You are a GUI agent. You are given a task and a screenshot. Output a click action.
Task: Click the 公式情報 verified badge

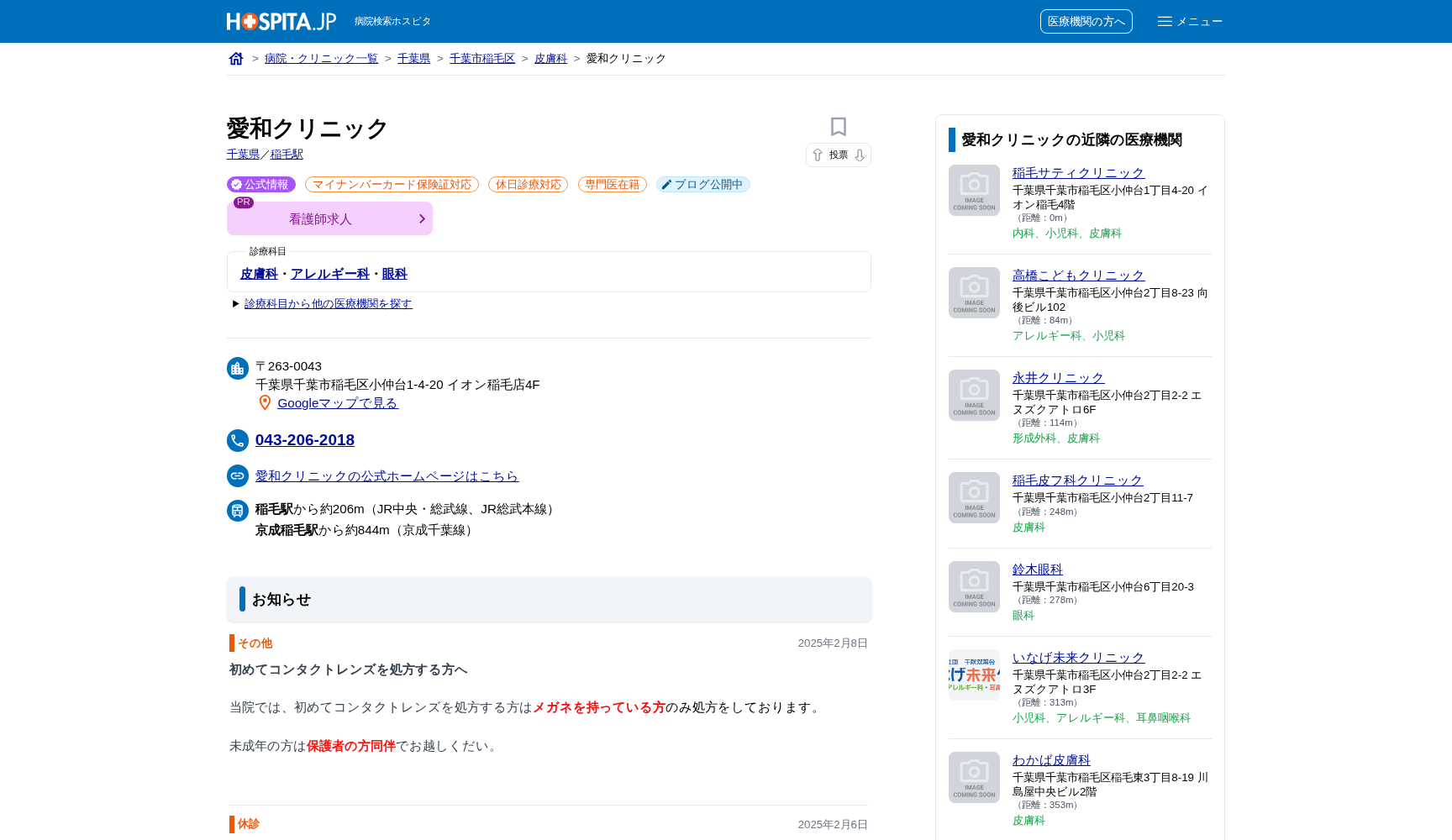260,184
